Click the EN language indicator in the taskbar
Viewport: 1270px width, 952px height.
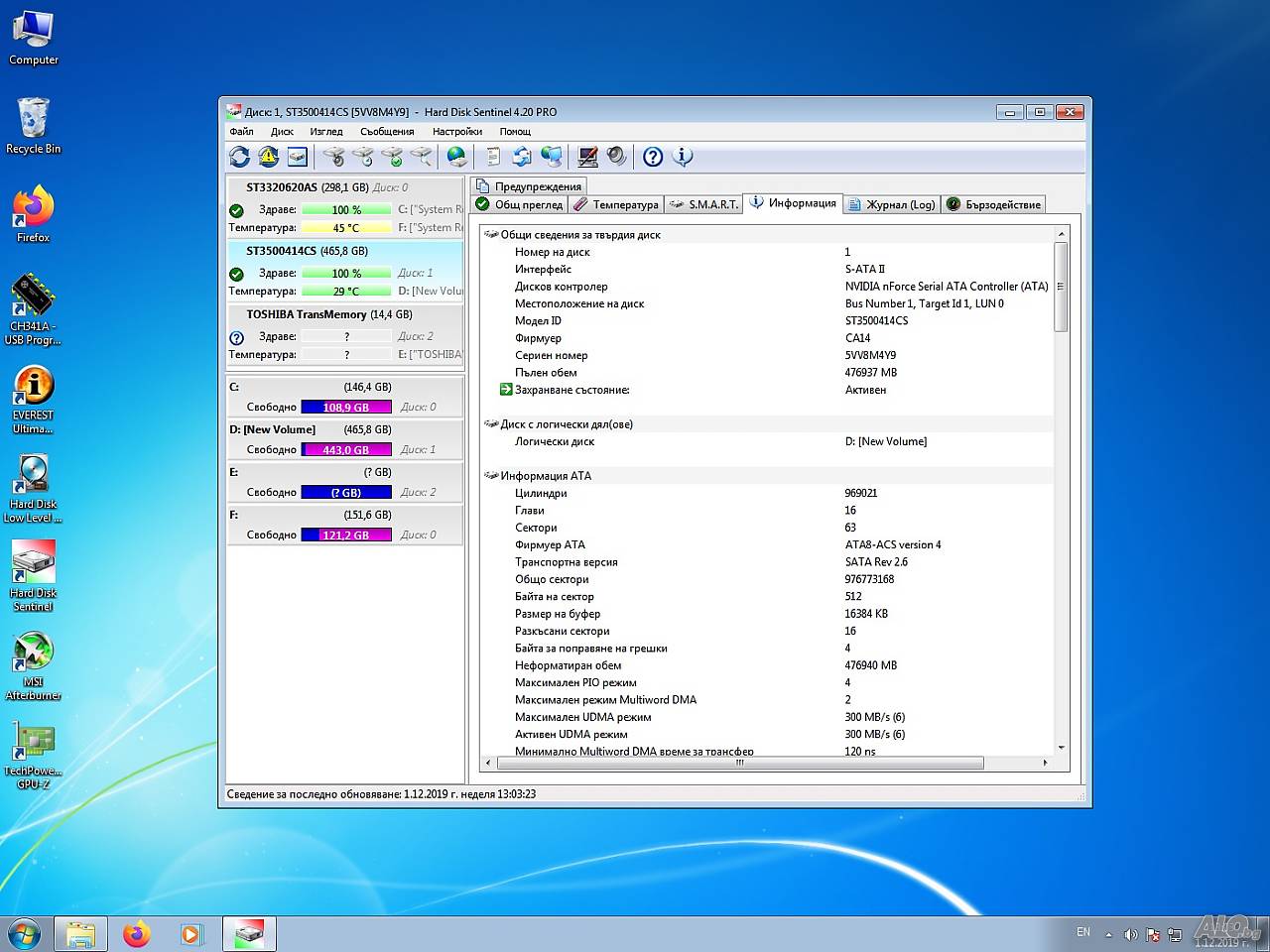click(1083, 932)
